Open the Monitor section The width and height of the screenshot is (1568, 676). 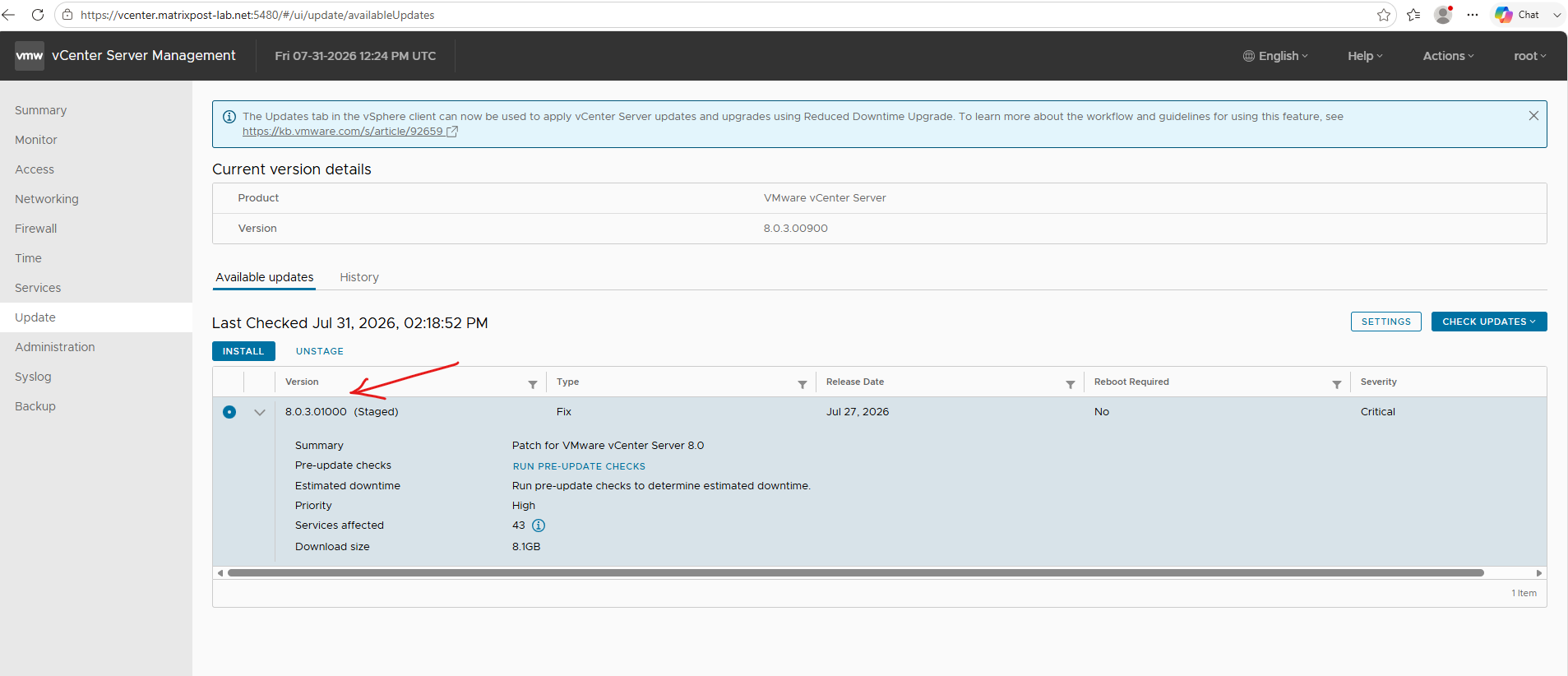click(x=96, y=140)
